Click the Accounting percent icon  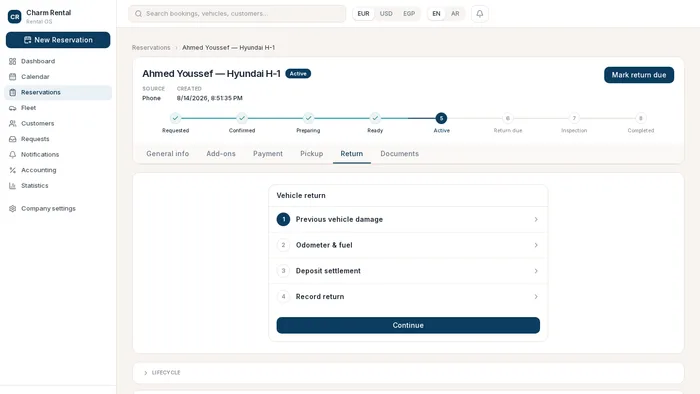click(x=12, y=170)
